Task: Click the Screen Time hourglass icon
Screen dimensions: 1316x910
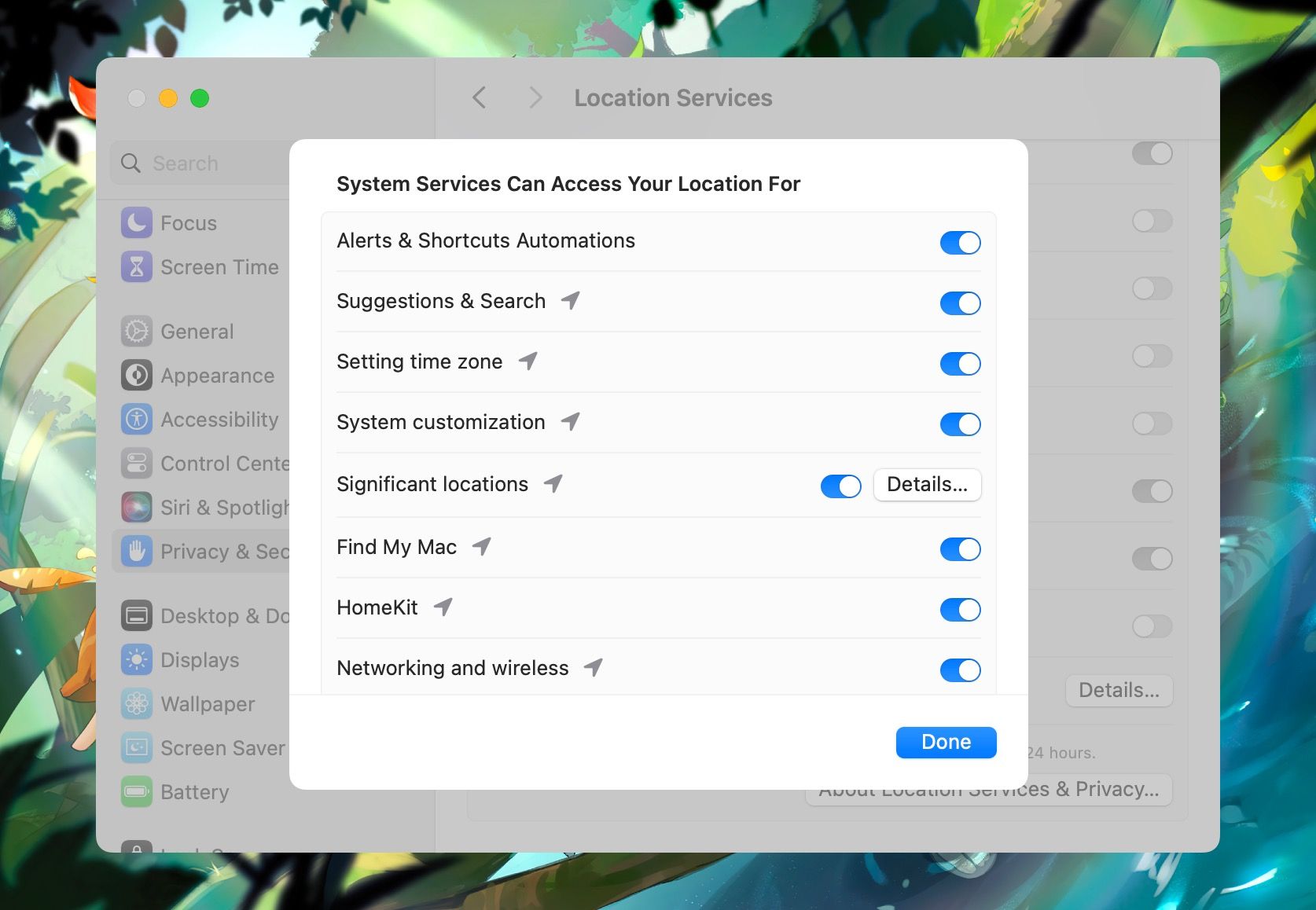Action: pos(137,267)
